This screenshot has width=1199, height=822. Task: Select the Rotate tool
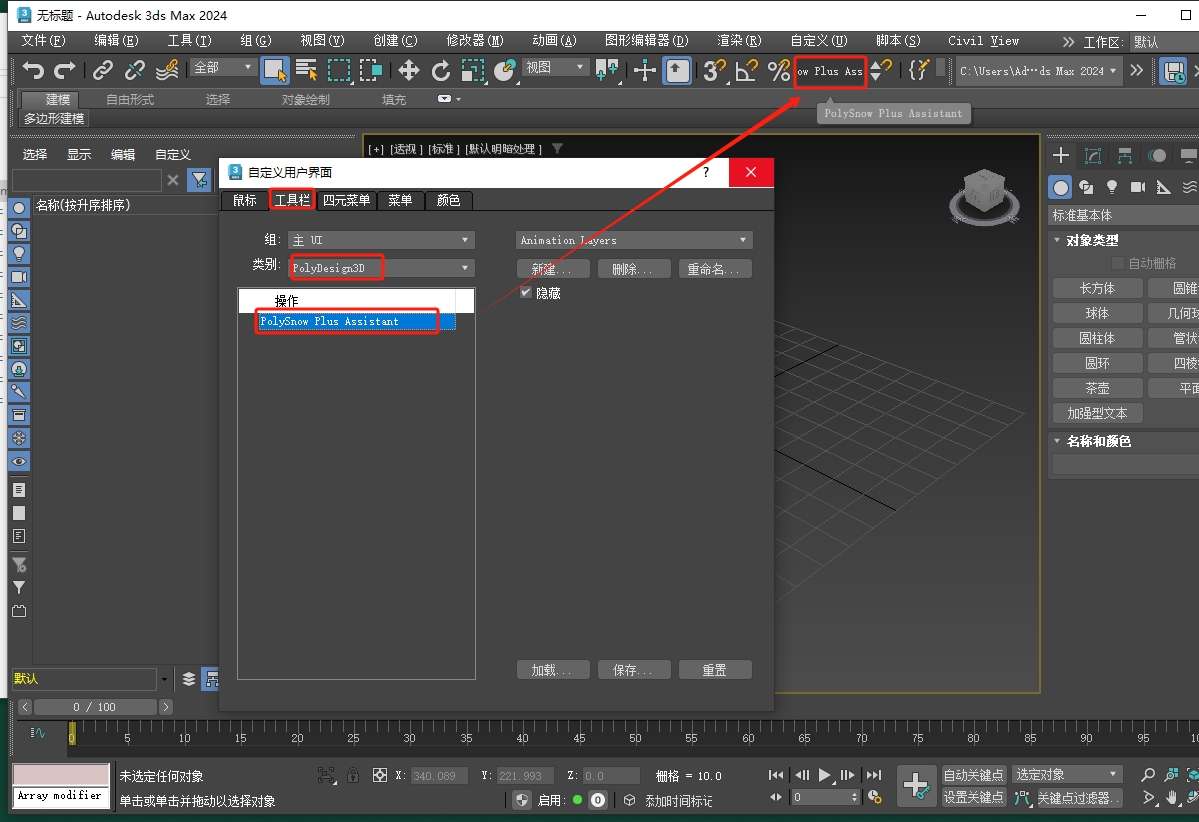tap(440, 71)
